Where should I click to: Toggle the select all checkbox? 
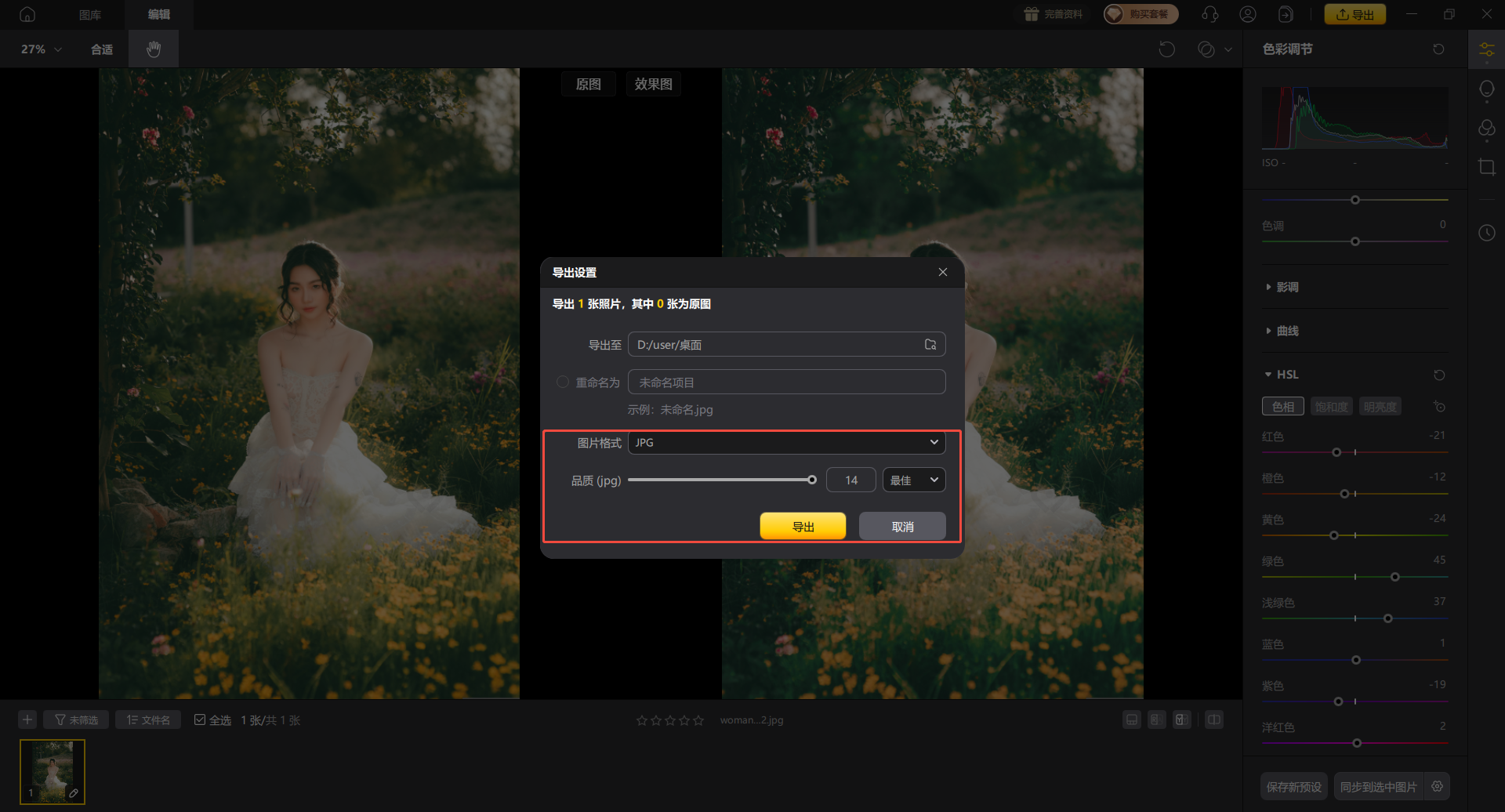(200, 720)
